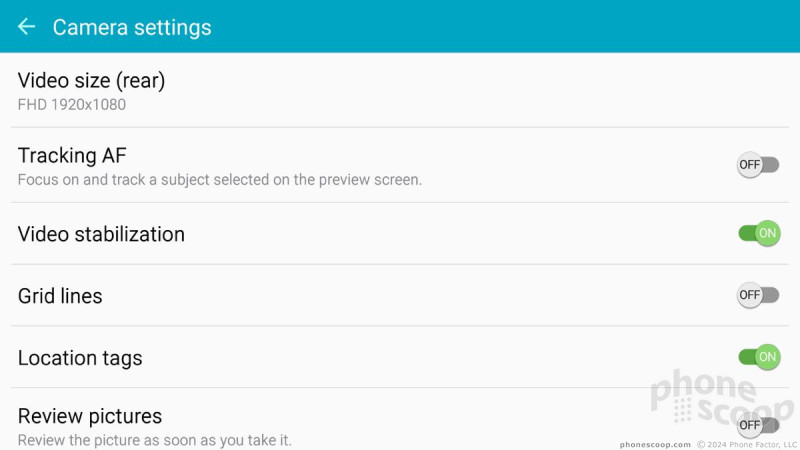Toggle the Grid lines switch on

coord(758,295)
